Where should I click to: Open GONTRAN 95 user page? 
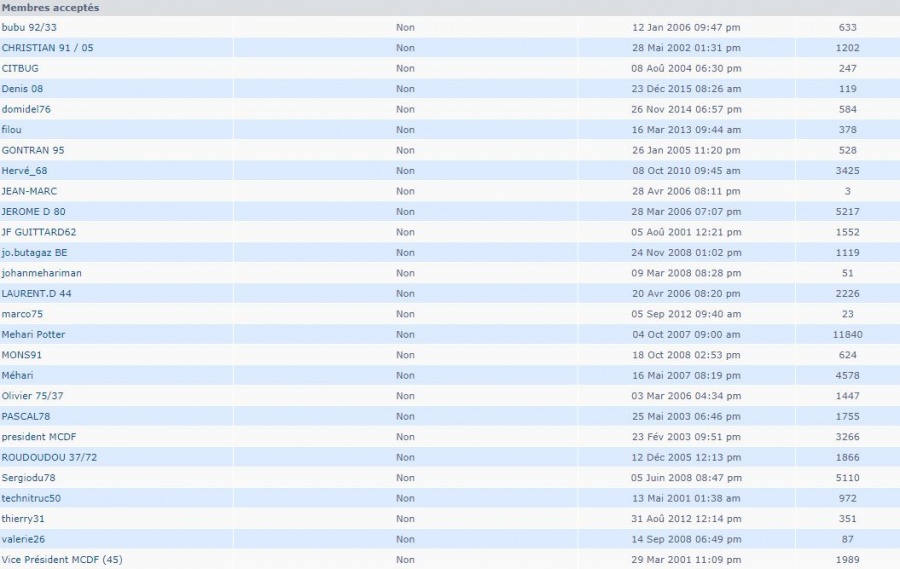coord(33,150)
